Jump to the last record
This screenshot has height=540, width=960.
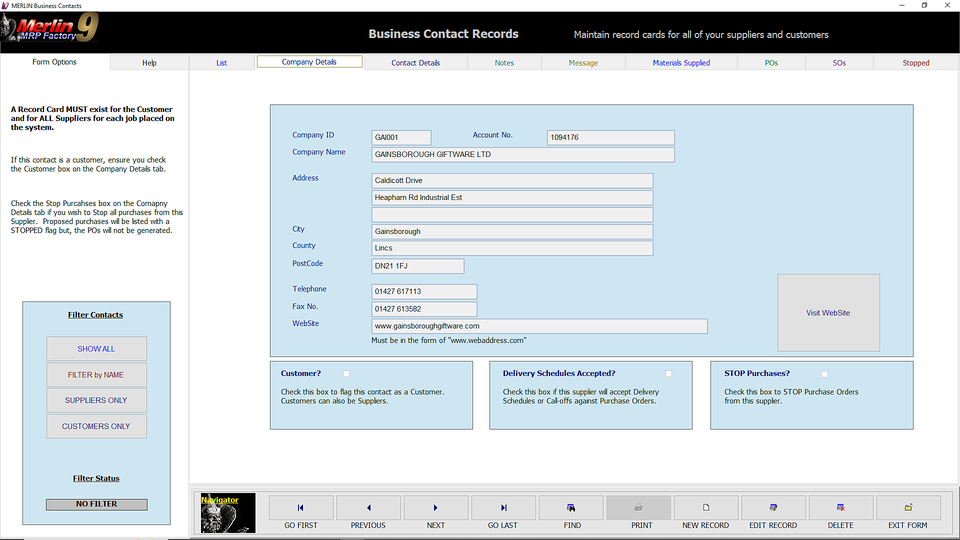[x=503, y=508]
